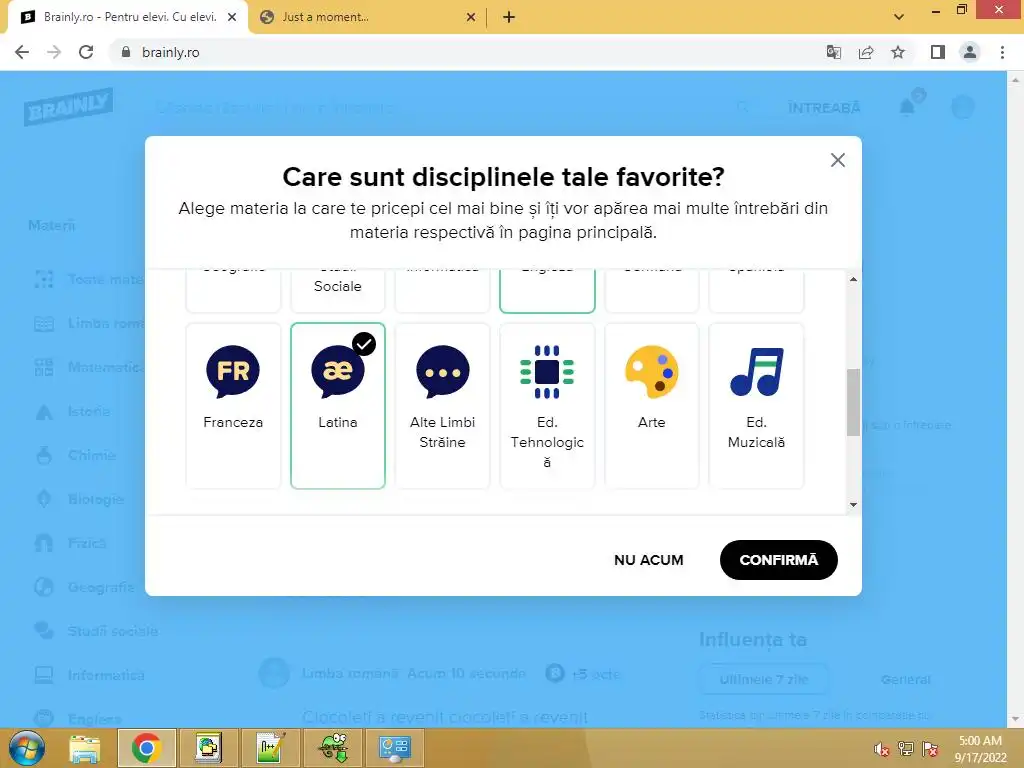Open the tab search dropdown chevron
The width and height of the screenshot is (1024, 768).
click(x=899, y=17)
